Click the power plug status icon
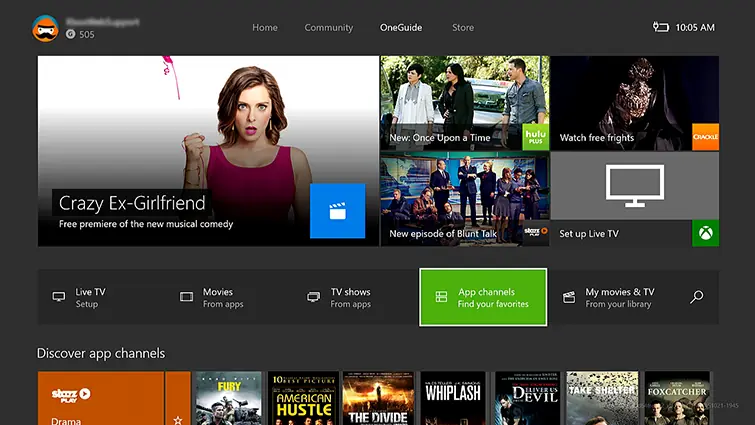This screenshot has width=755, height=425. [x=661, y=27]
